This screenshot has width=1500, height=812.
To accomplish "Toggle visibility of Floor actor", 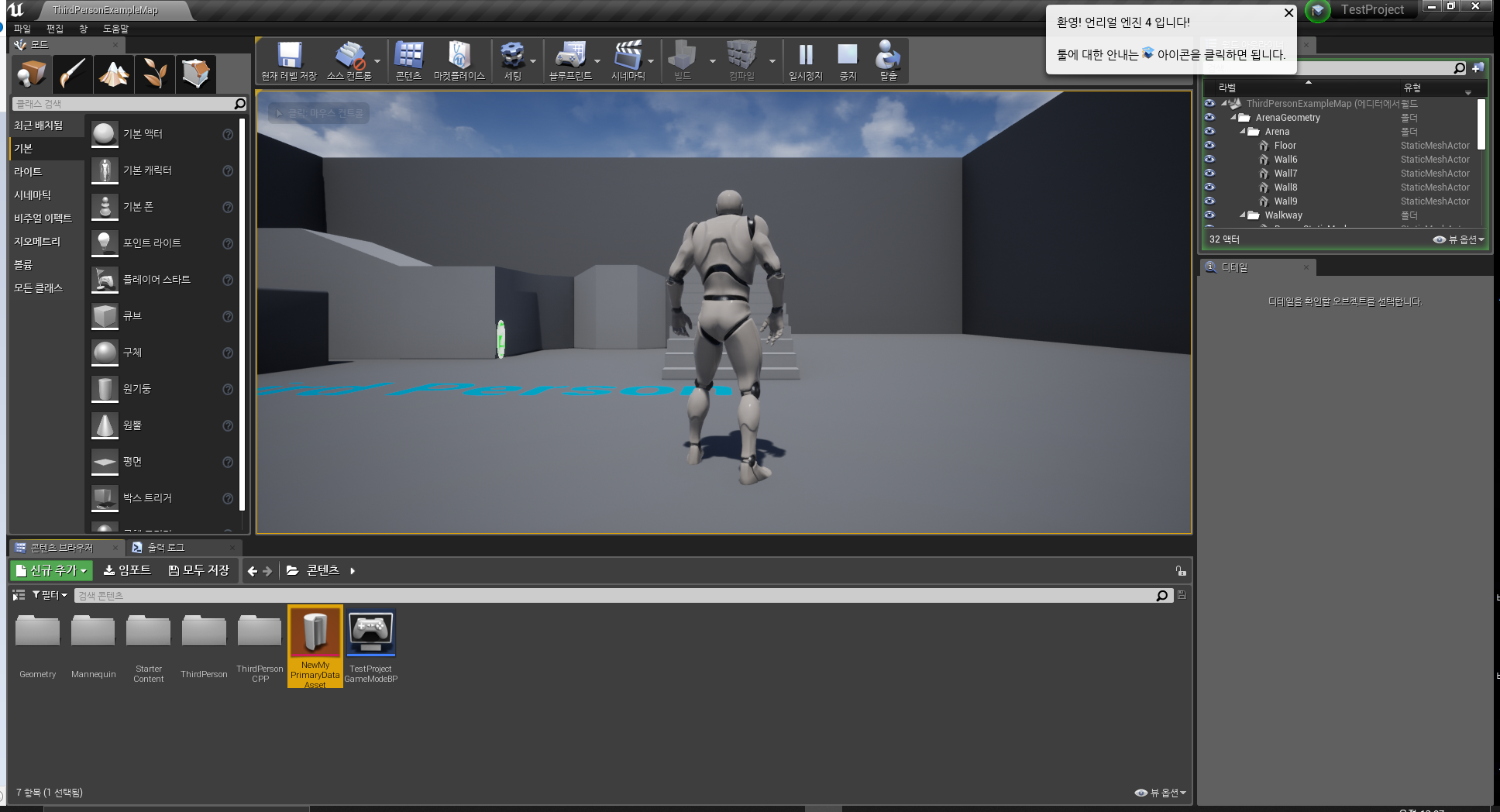I will click(x=1209, y=146).
